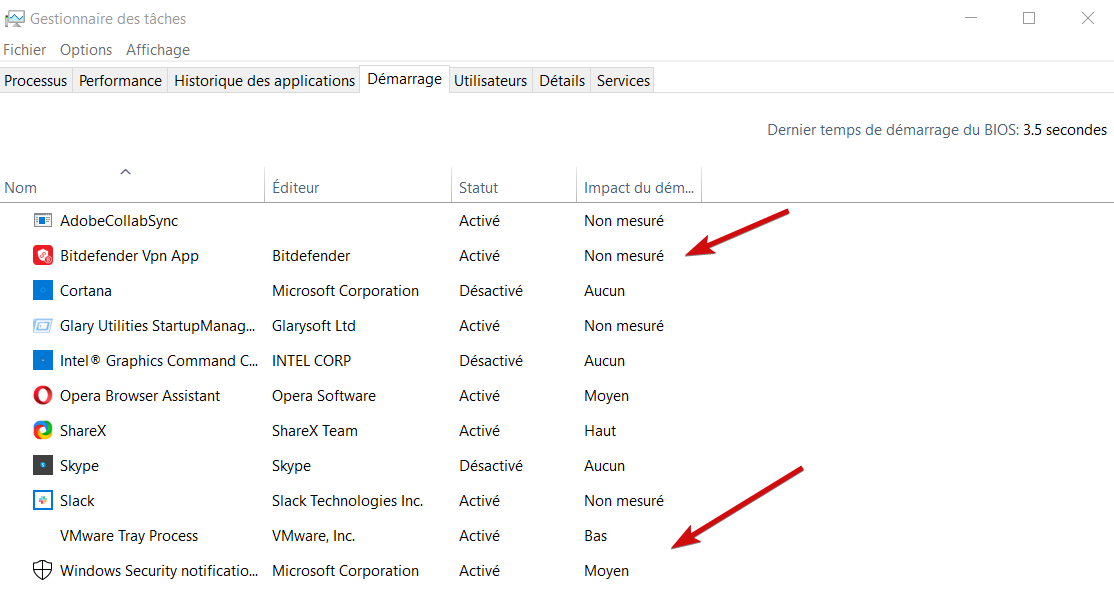1114x612 pixels.
Task: Click the BIOS time 3.5 secondes value
Action: [x=1064, y=130]
